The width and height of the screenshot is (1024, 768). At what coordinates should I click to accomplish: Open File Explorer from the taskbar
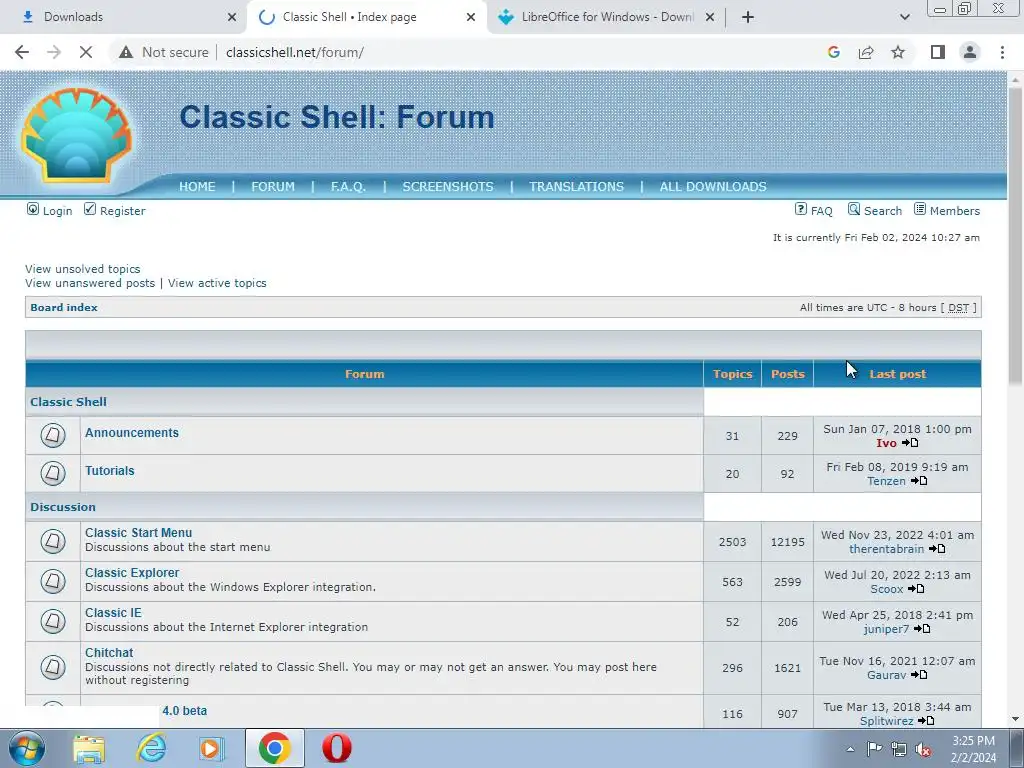pyautogui.click(x=89, y=748)
